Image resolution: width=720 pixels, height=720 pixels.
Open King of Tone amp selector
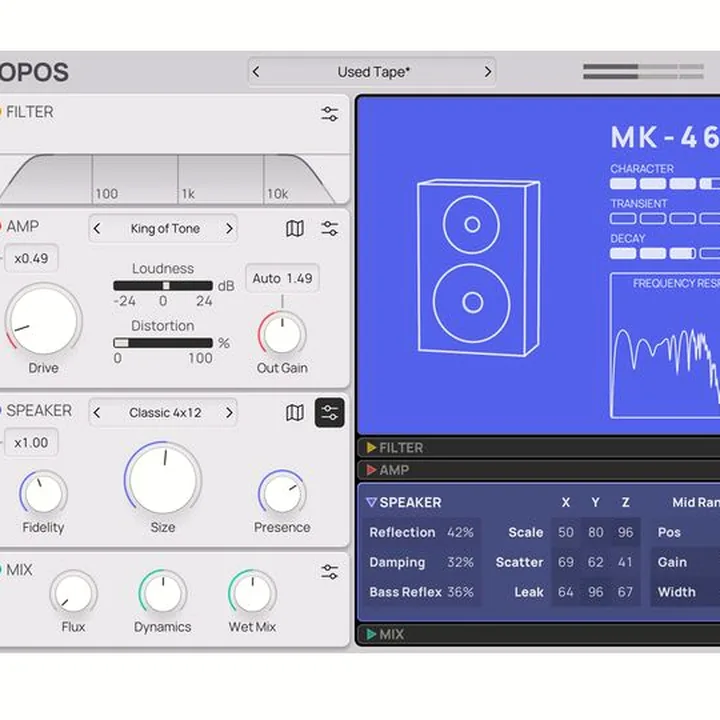tap(165, 228)
